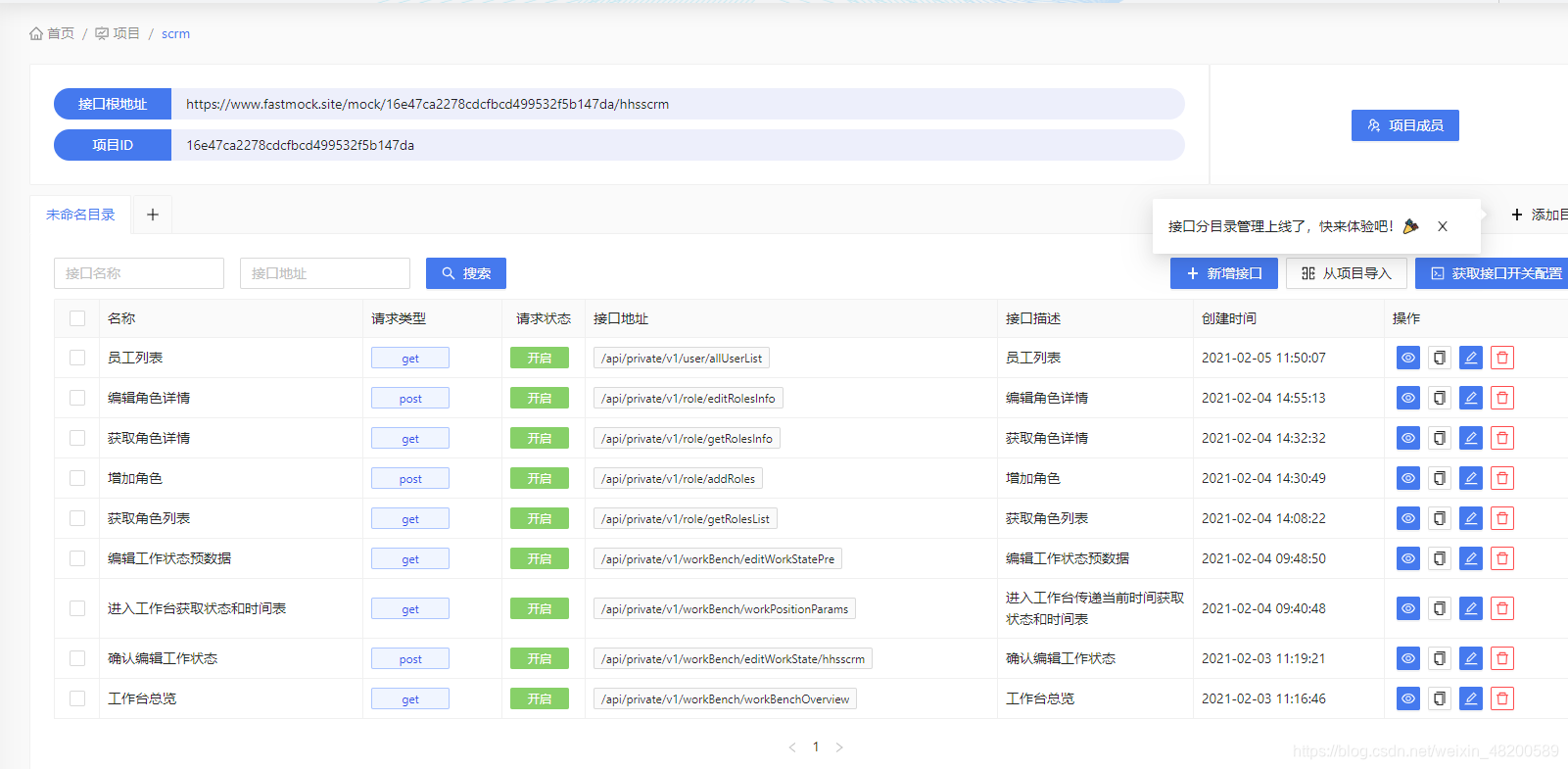Edit the 获取角色列表 interface
This screenshot has height=769, width=1568.
click(1470, 518)
